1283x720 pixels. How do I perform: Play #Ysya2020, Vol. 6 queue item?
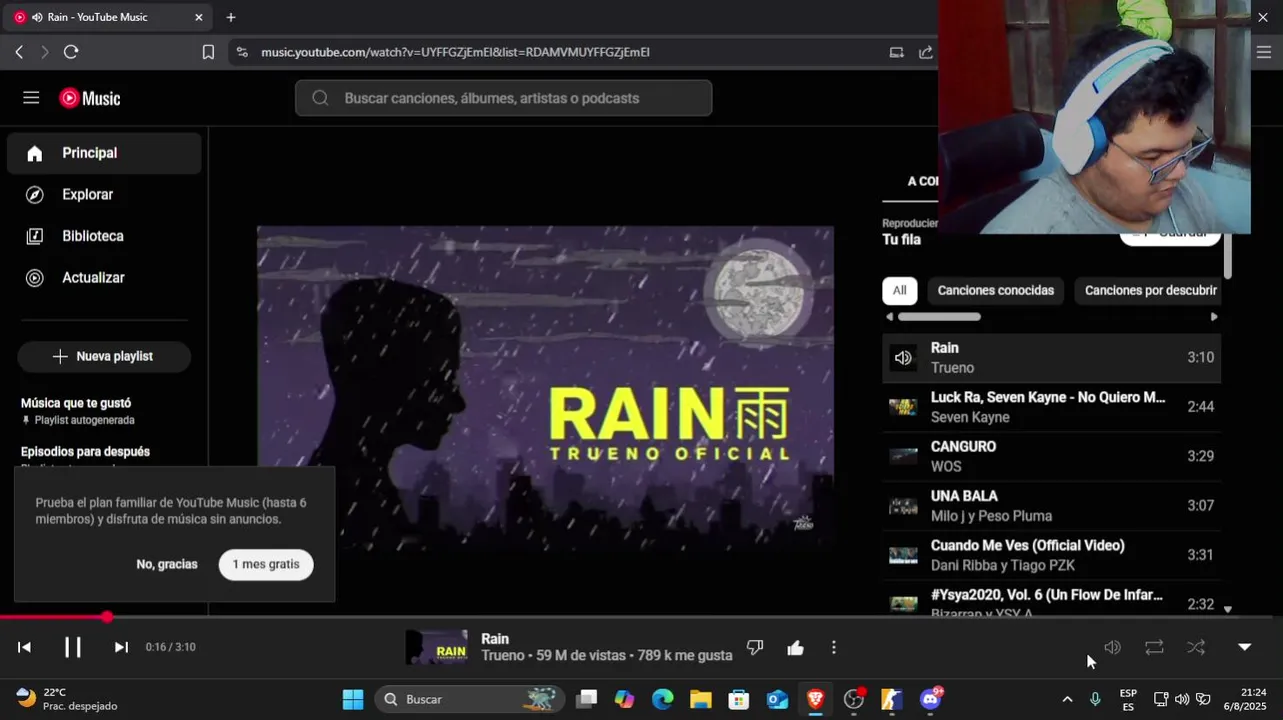coord(1051,600)
